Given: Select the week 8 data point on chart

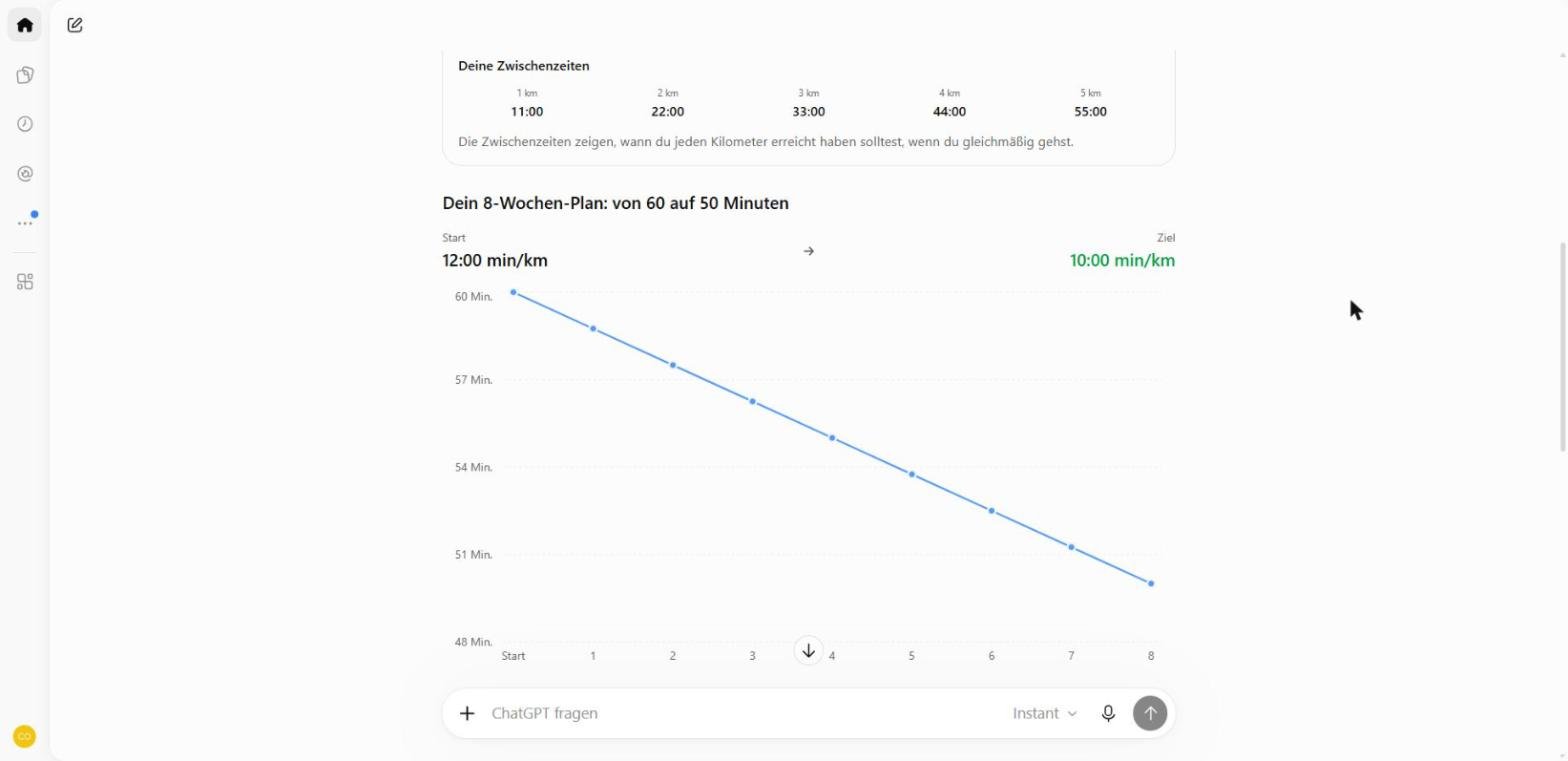Looking at the screenshot, I should coord(1151,584).
